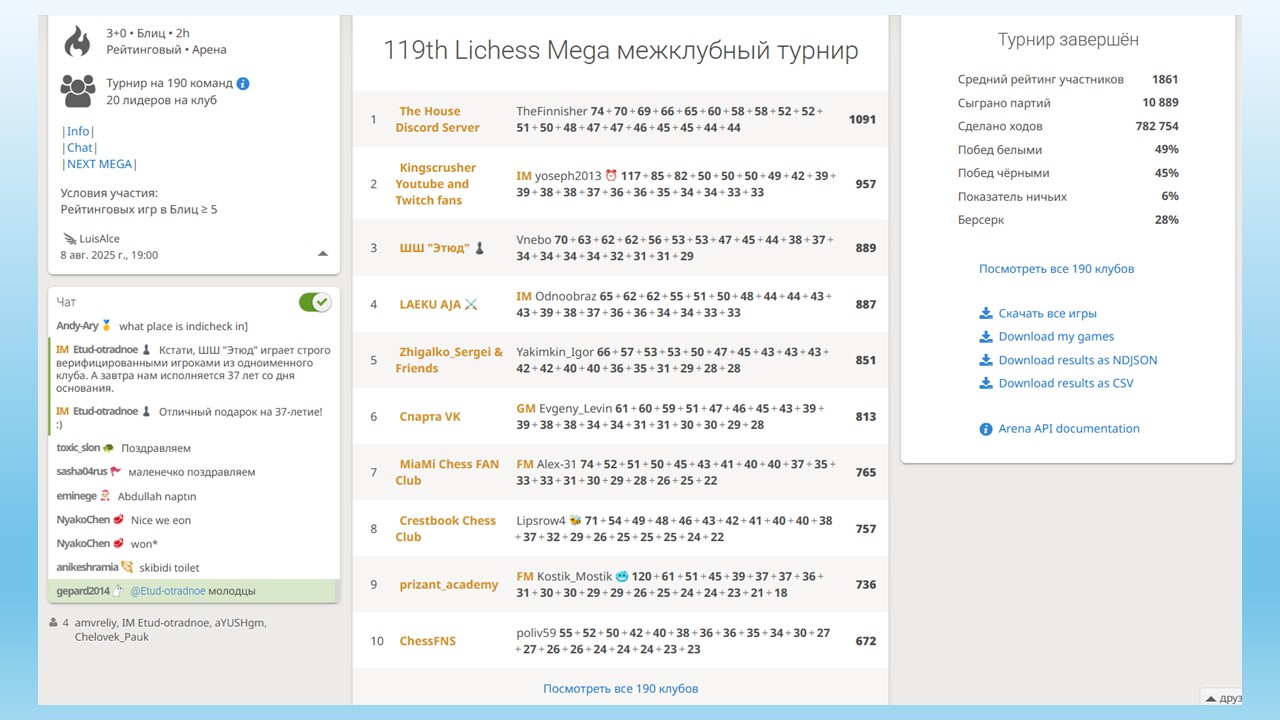Click the друз friends bar at bottom right

click(x=1223, y=698)
